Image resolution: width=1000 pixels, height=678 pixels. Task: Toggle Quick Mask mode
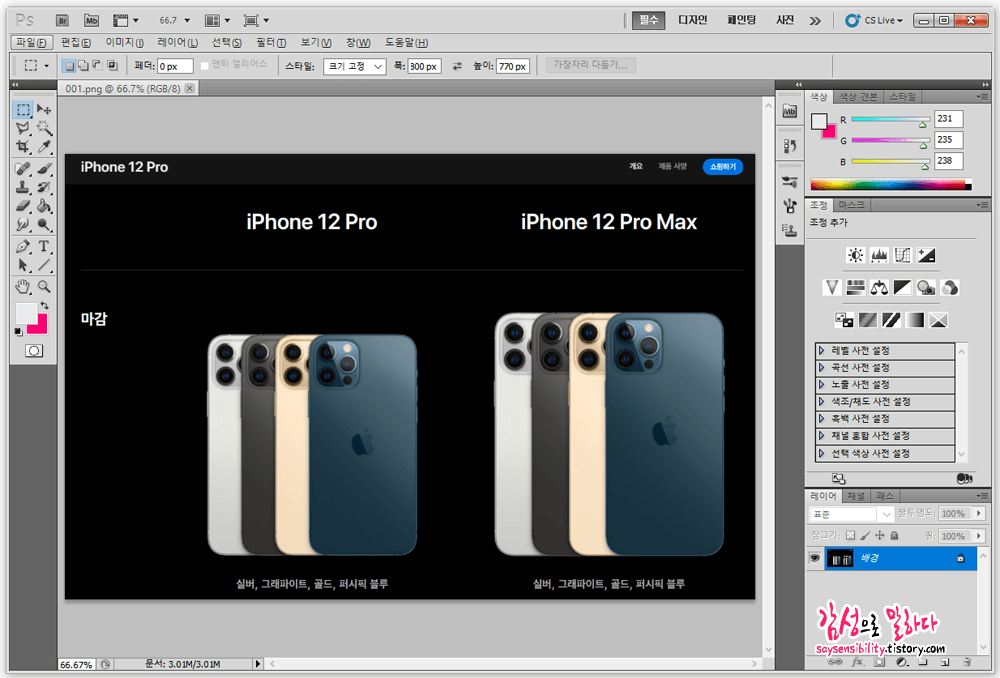34,351
